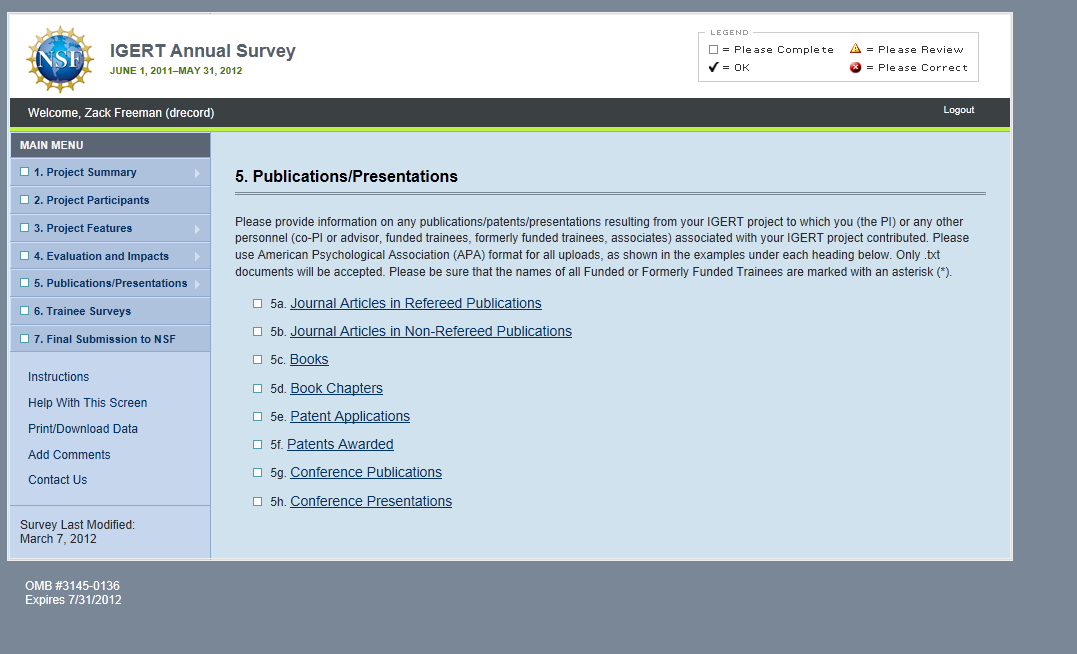Click the OK checkmark legend icon
Viewport: 1077px width, 654px height.
tap(713, 68)
